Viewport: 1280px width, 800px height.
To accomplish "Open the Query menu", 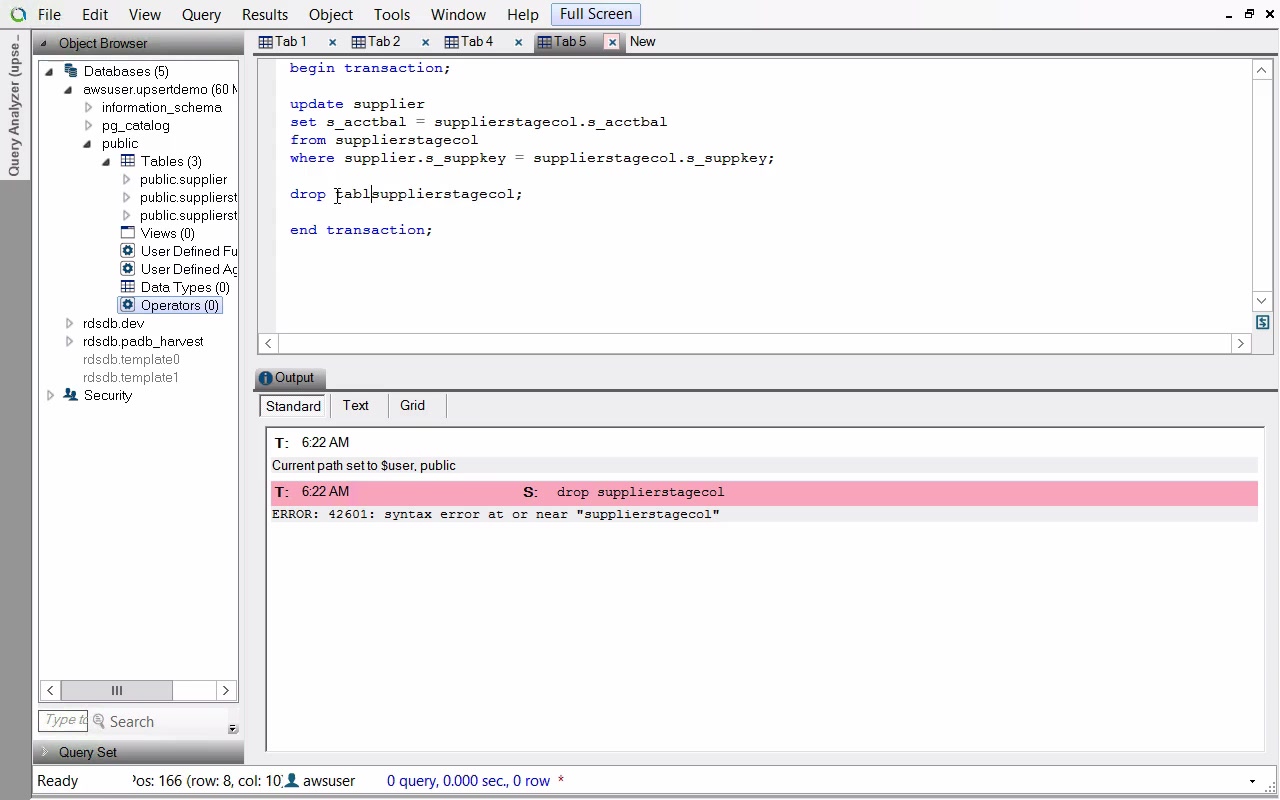I will pos(201,15).
